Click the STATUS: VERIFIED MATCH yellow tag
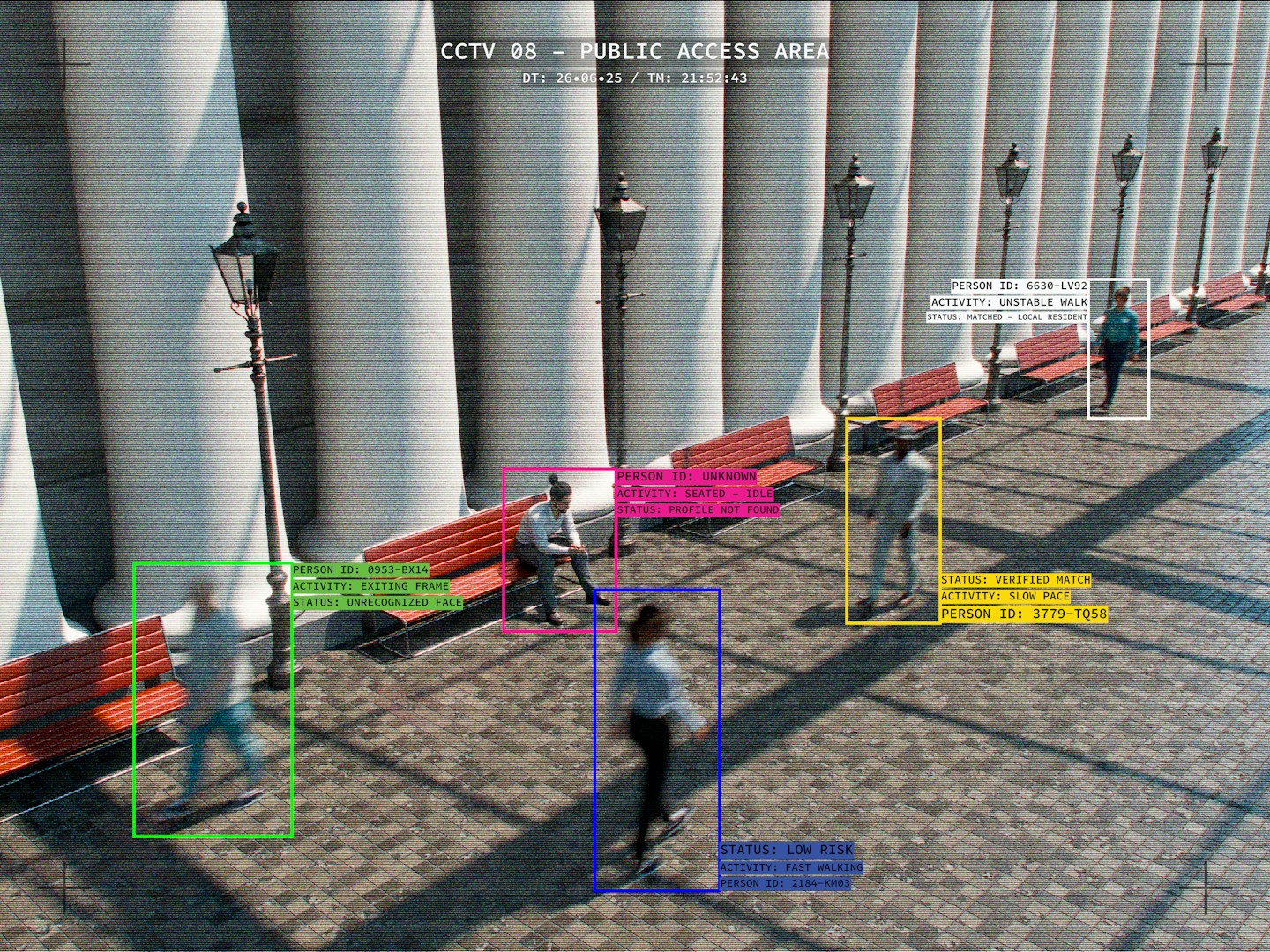 1016,580
